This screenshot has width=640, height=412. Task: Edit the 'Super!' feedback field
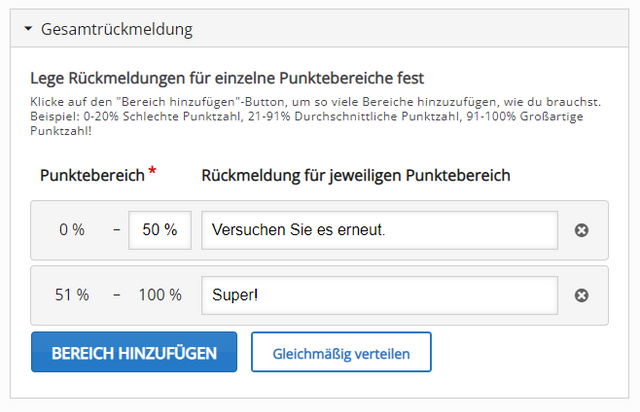click(379, 295)
